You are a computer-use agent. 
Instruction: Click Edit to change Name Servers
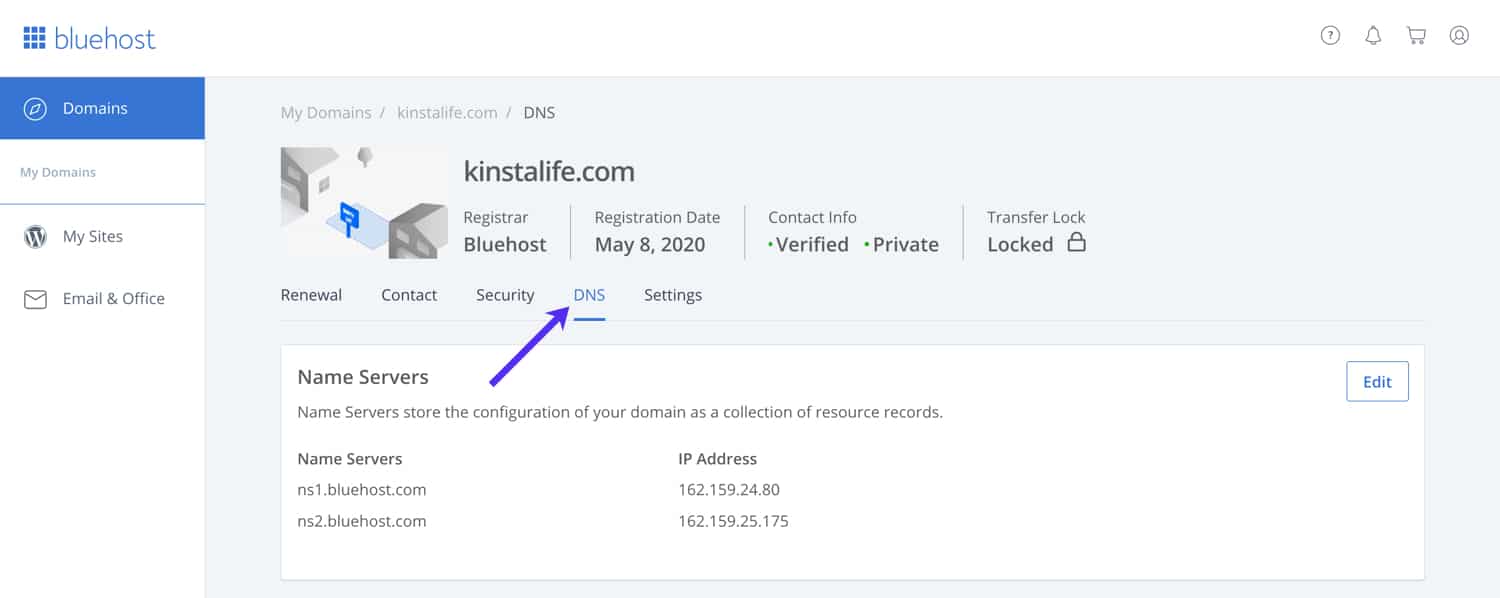[1377, 381]
